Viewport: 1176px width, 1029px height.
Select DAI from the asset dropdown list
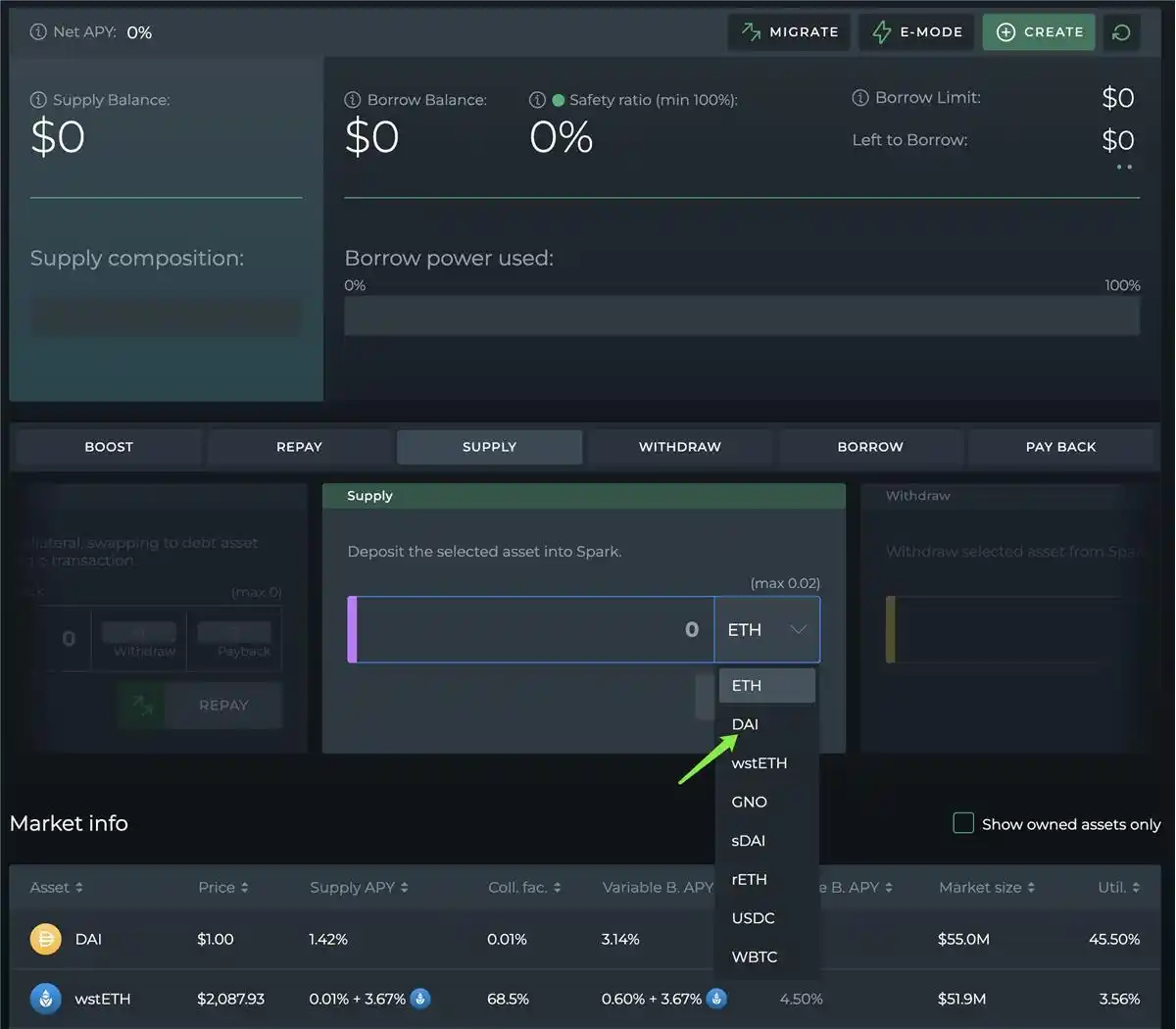(746, 724)
